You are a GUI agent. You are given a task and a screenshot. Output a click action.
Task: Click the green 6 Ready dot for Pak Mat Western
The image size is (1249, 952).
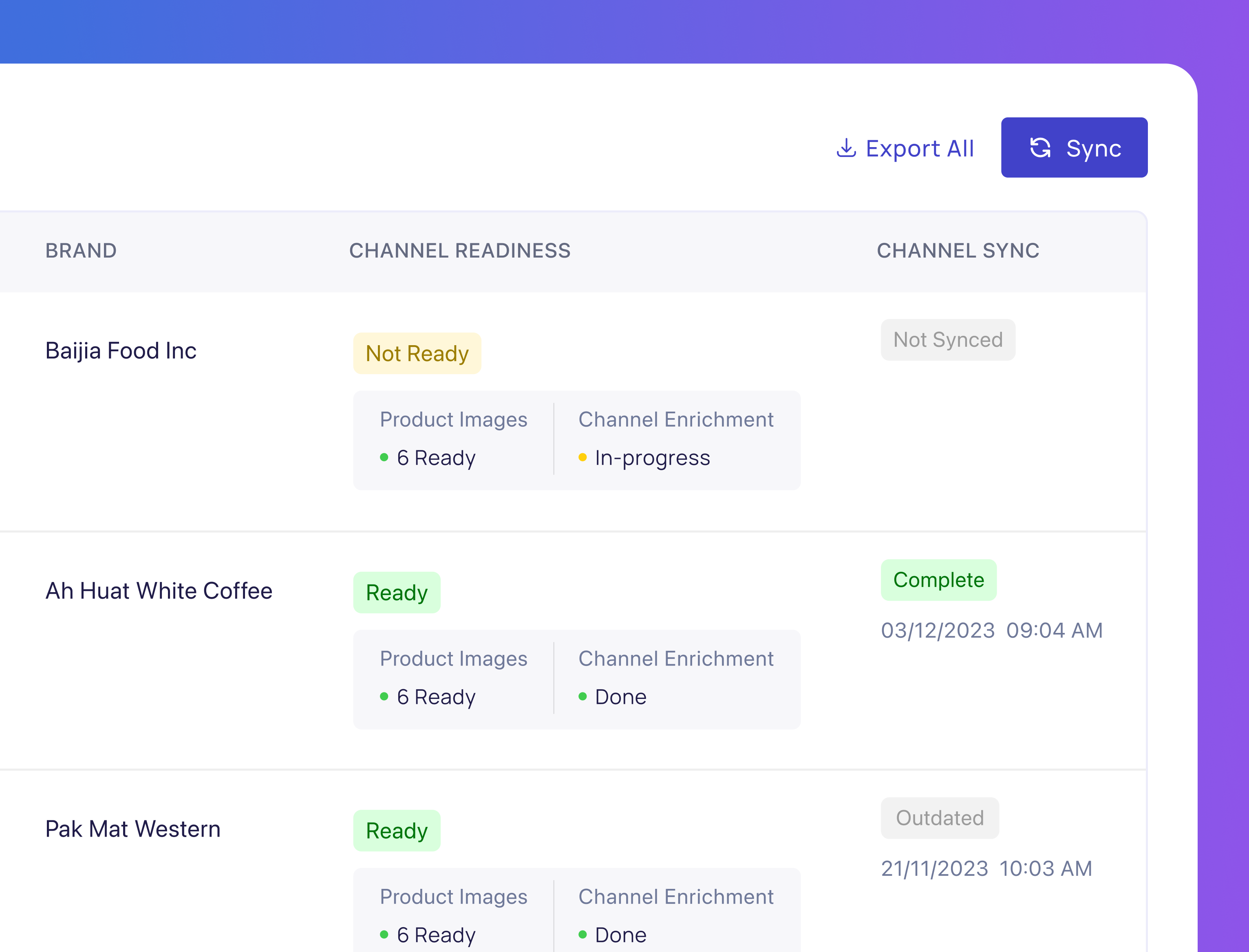[385, 935]
